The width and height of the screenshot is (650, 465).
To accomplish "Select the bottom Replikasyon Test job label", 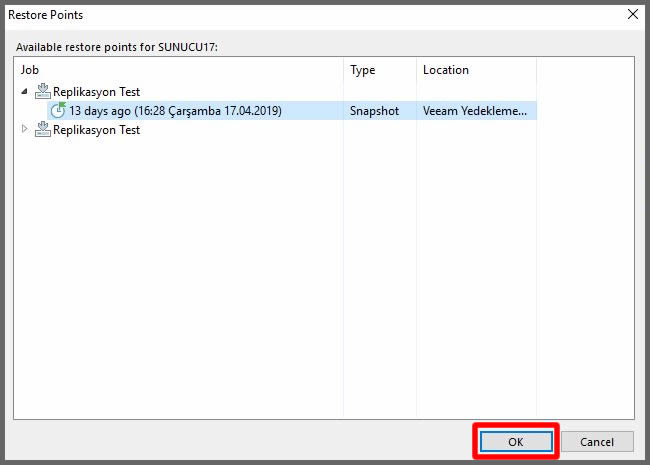I will [x=96, y=130].
